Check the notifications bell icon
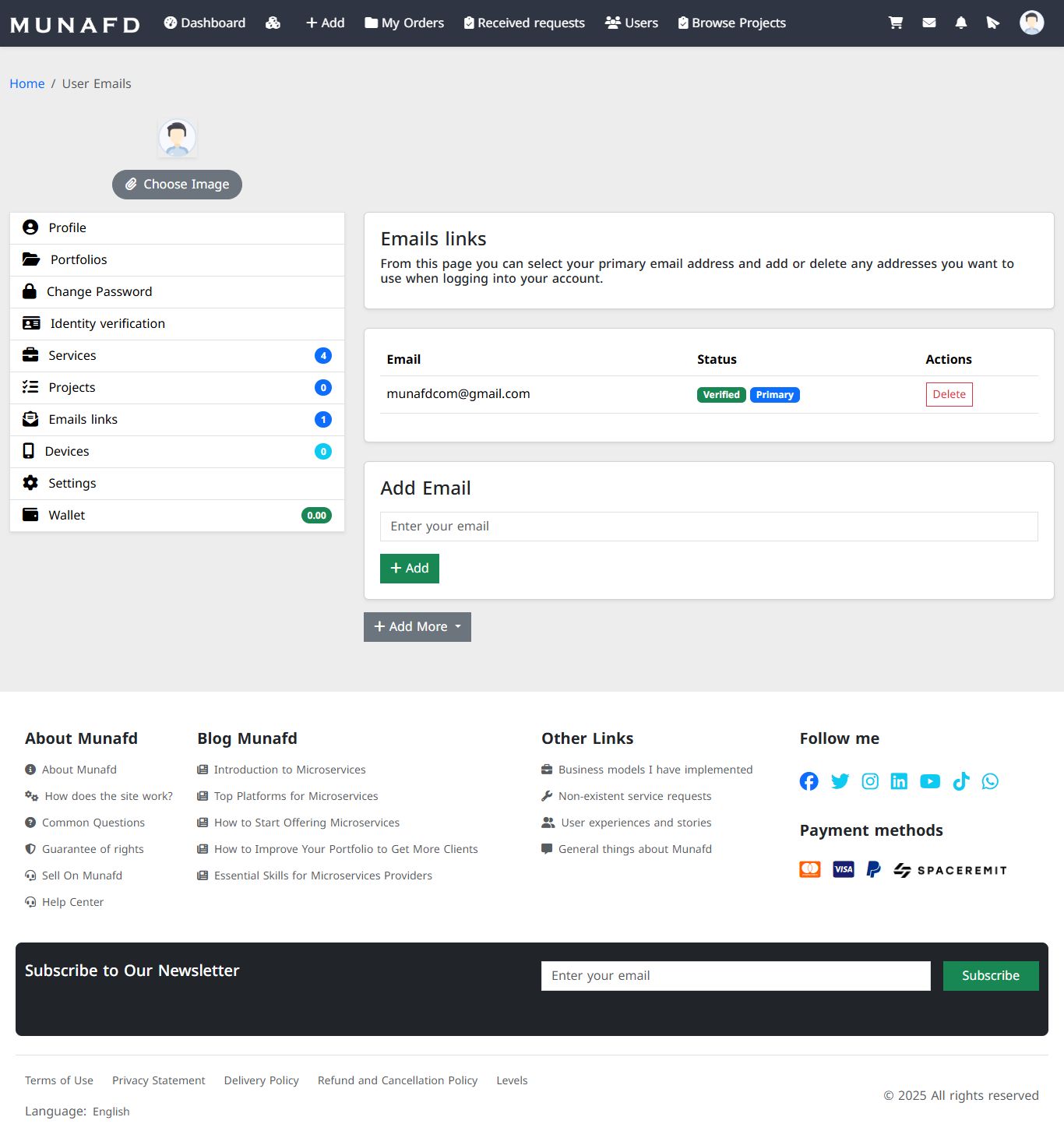1064x1124 pixels. (961, 23)
